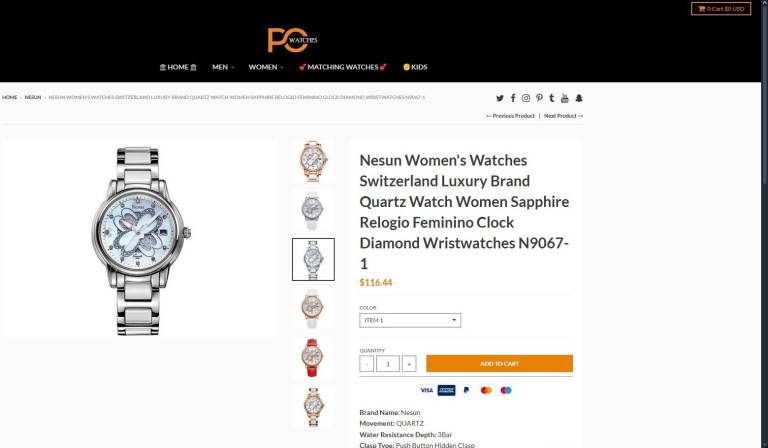Viewport: 768px width, 448px height.
Task: Open the YouTube icon link
Action: (x=565, y=98)
